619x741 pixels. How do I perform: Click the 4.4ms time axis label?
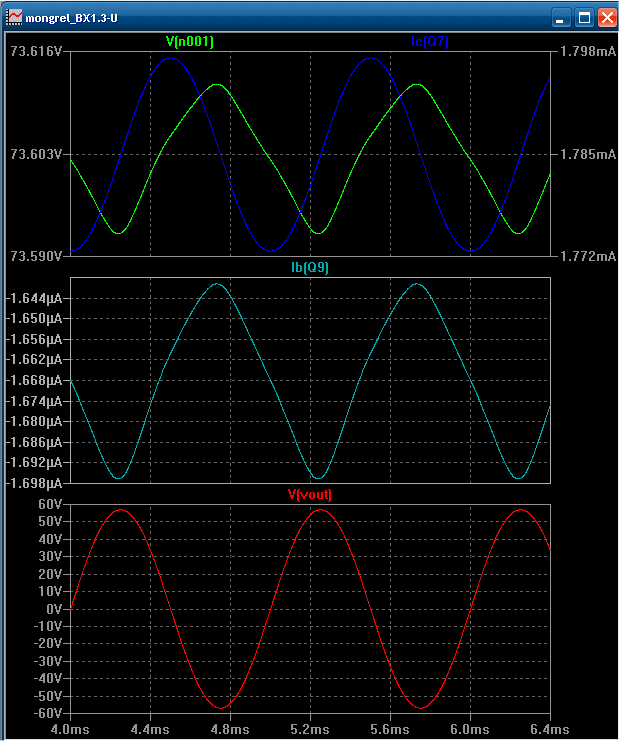[x=150, y=730]
